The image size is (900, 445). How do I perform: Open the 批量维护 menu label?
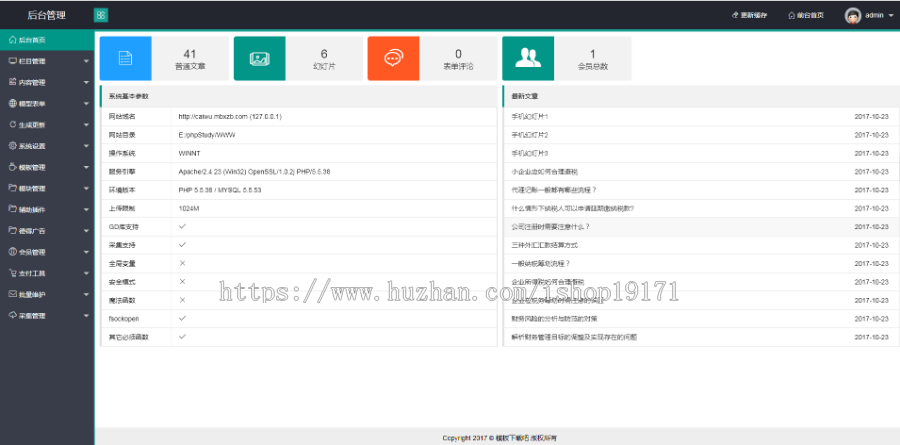point(32,295)
